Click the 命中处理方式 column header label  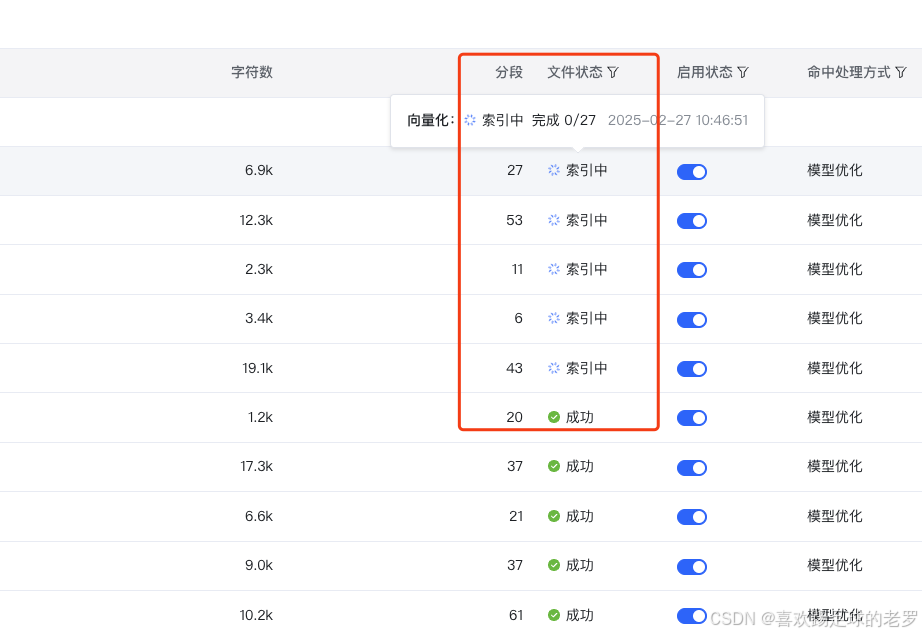pos(849,72)
